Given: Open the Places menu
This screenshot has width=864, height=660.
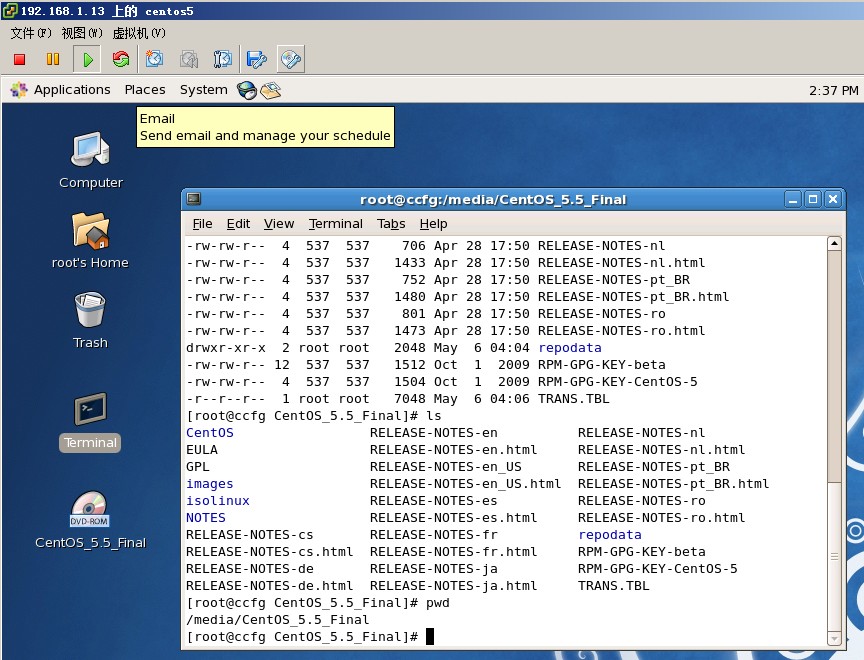Looking at the screenshot, I should [x=145, y=90].
